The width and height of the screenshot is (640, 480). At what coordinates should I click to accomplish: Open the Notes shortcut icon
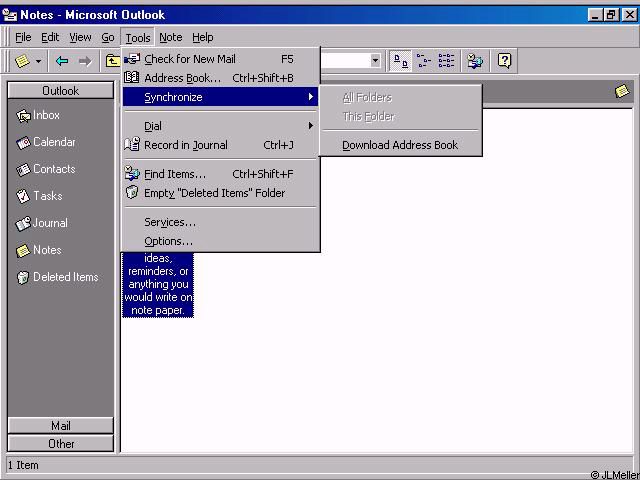pos(23,251)
